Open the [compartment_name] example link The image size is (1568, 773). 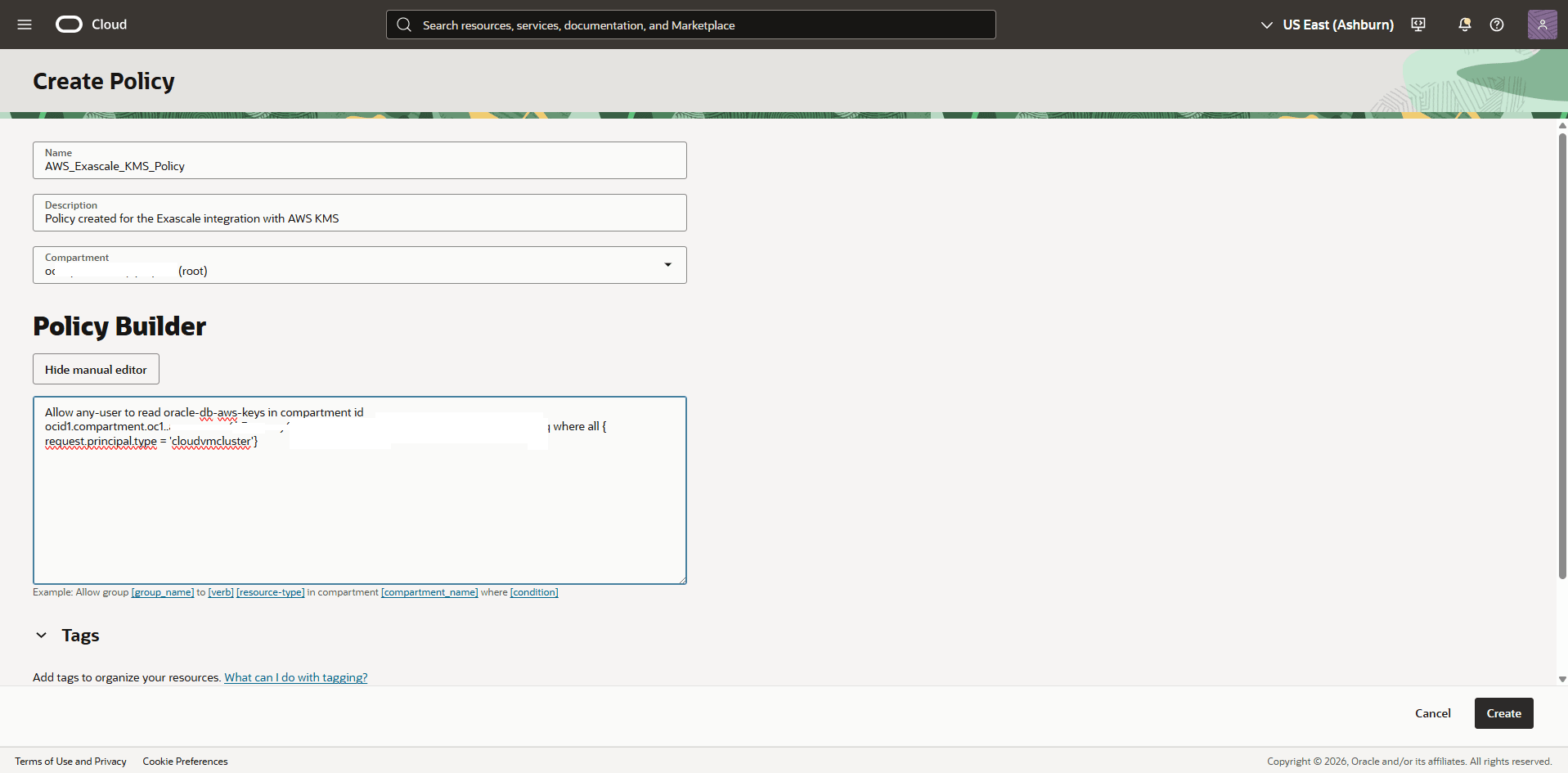coord(429,592)
